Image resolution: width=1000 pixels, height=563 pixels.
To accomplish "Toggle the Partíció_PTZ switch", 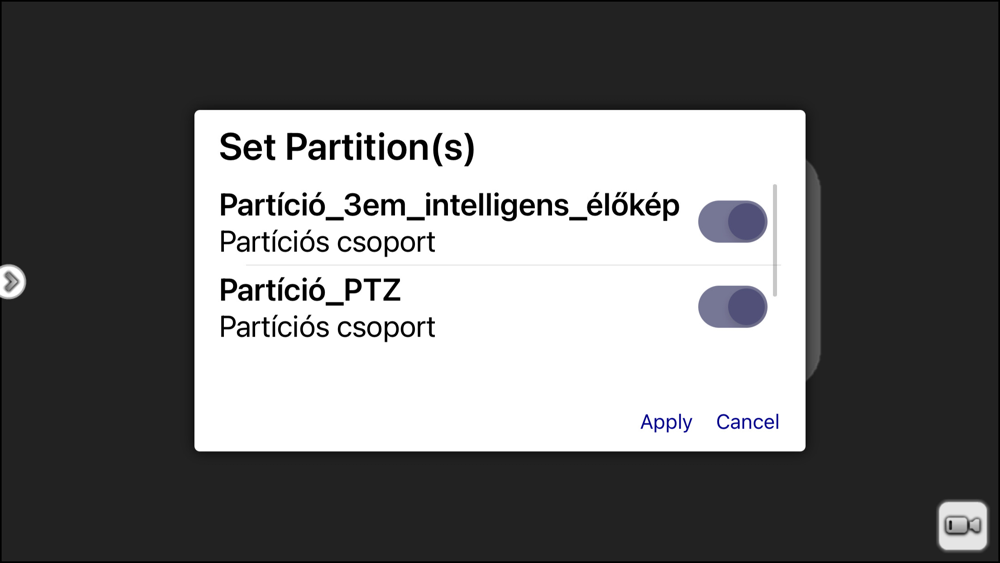I will pos(732,307).
